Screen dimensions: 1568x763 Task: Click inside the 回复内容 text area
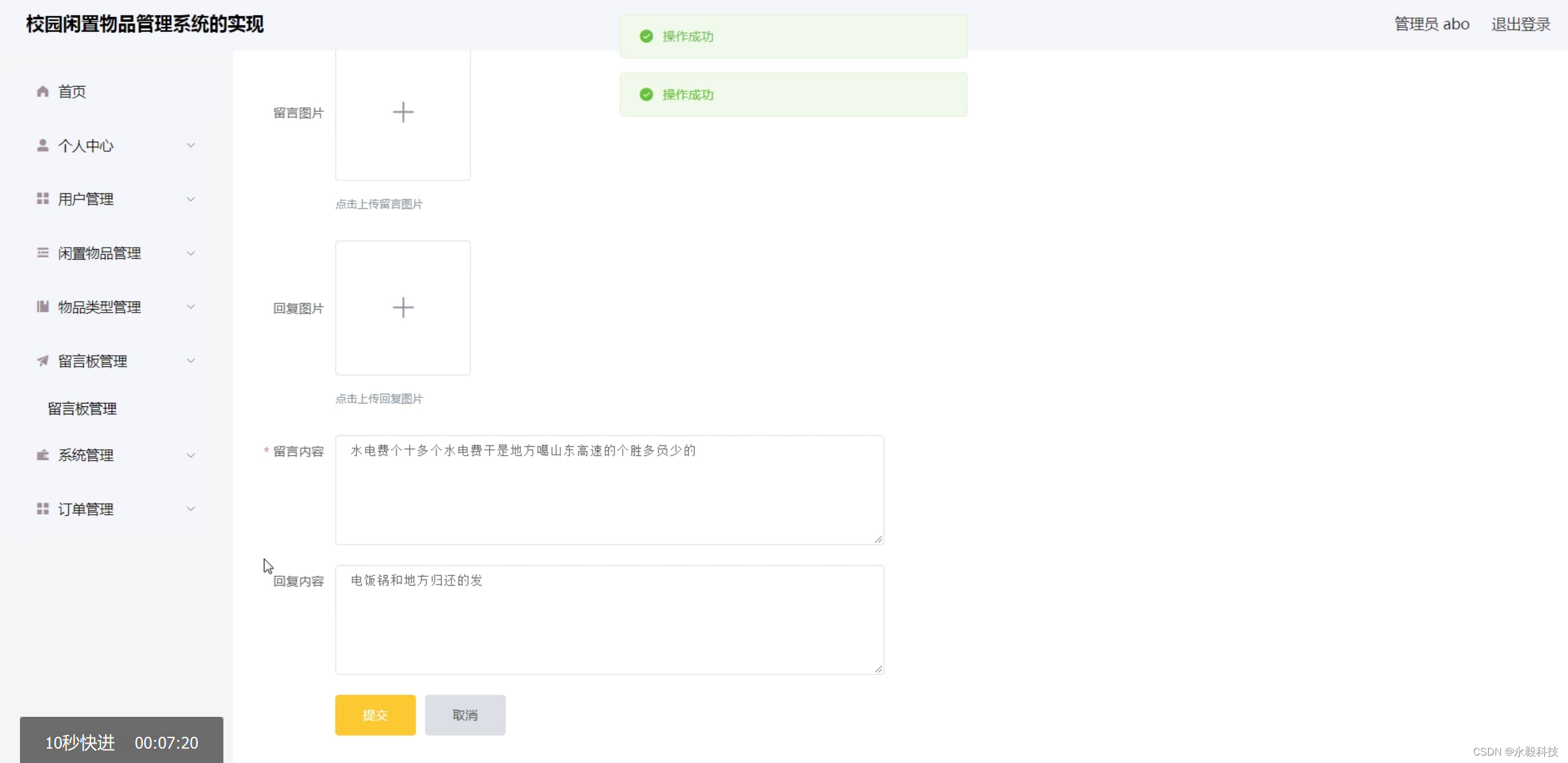609,624
